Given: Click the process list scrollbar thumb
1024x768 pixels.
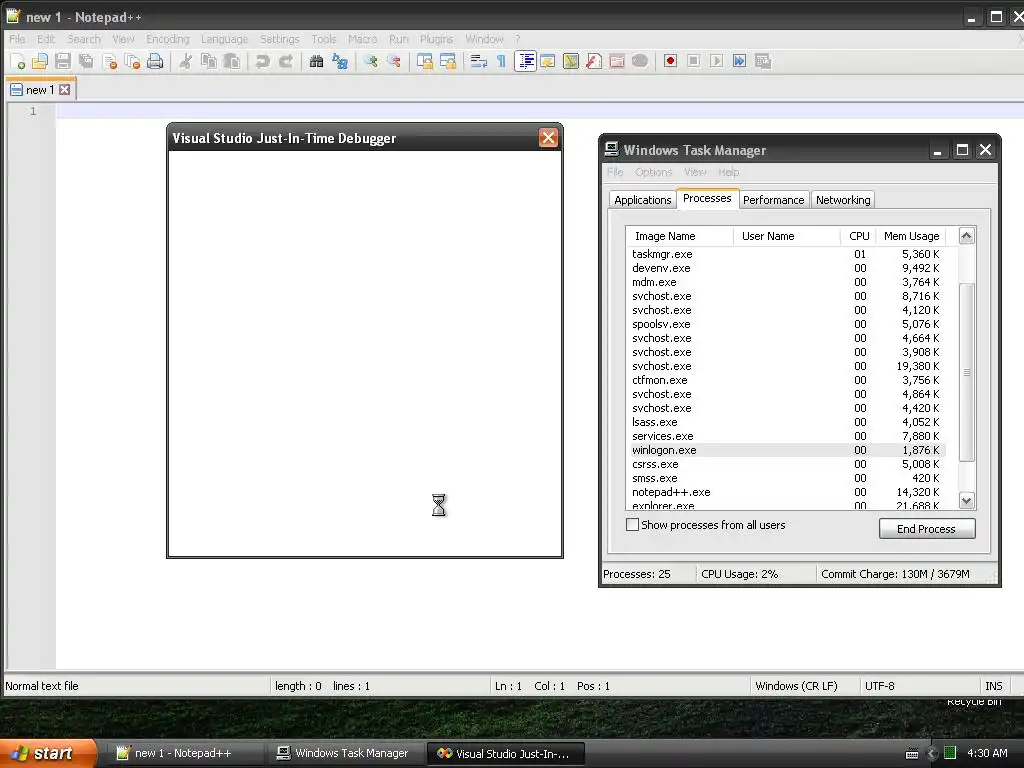Looking at the screenshot, I should [967, 372].
